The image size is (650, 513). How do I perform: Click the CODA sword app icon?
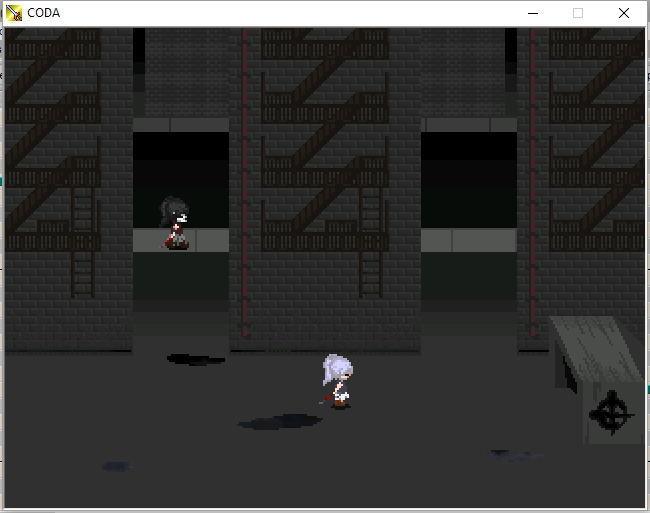tap(14, 13)
